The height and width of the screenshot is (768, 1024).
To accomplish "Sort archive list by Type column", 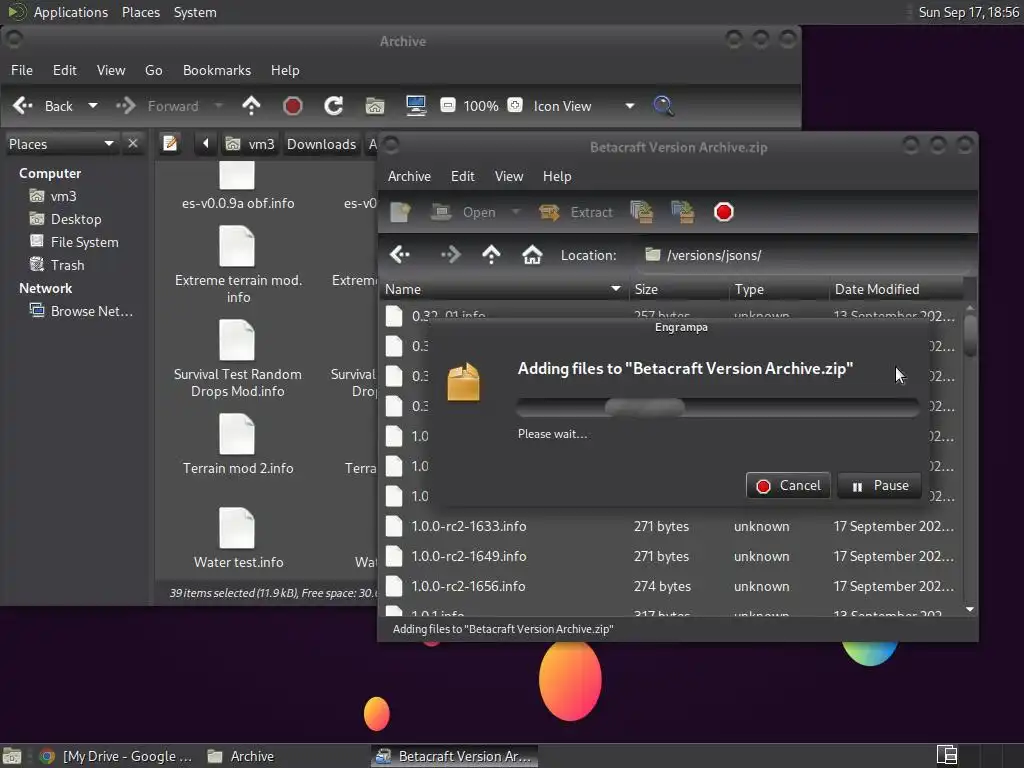I will click(x=780, y=289).
